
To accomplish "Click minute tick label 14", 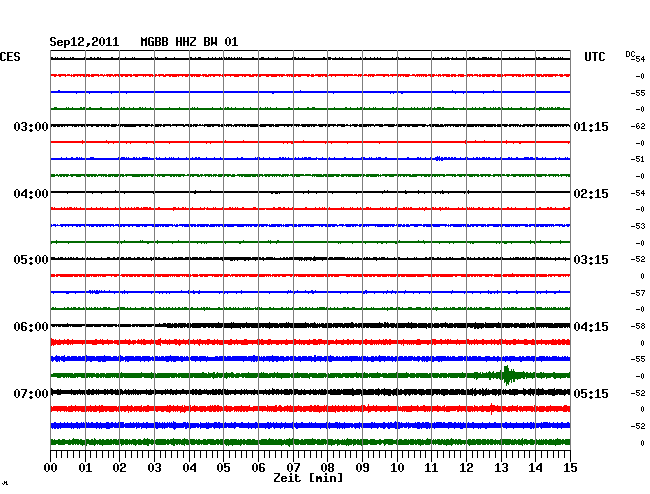I will point(535,468).
